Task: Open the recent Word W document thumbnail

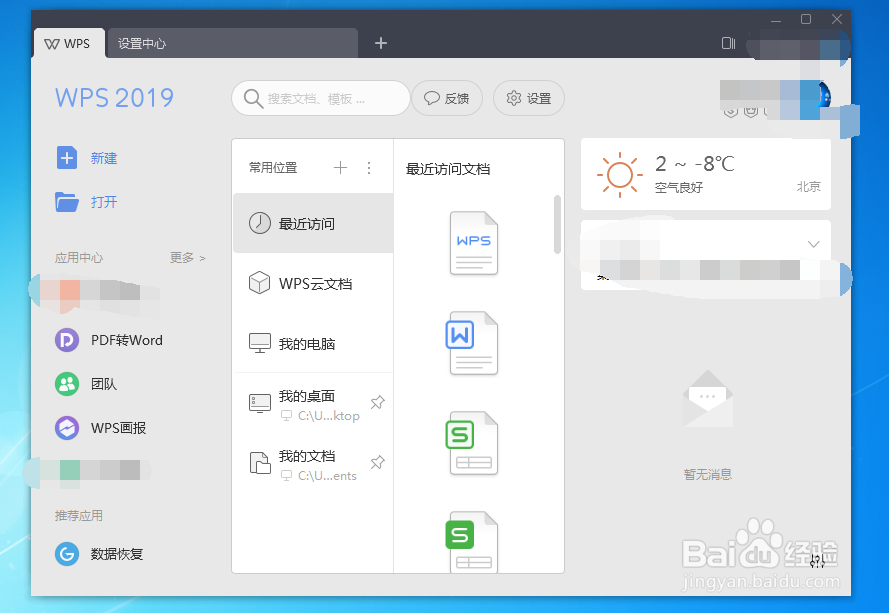Action: pyautogui.click(x=472, y=343)
